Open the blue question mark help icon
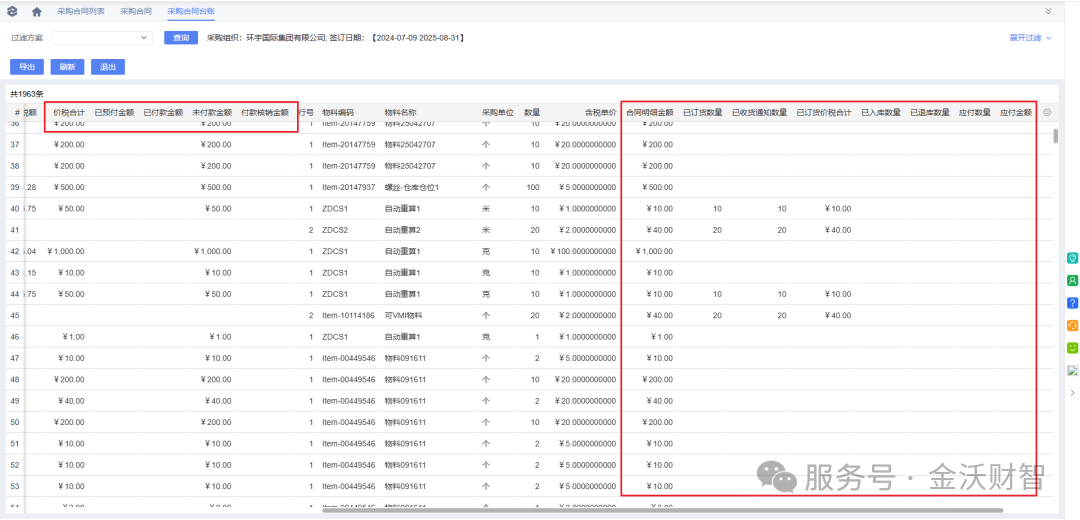1080x520 pixels. 1072,302
